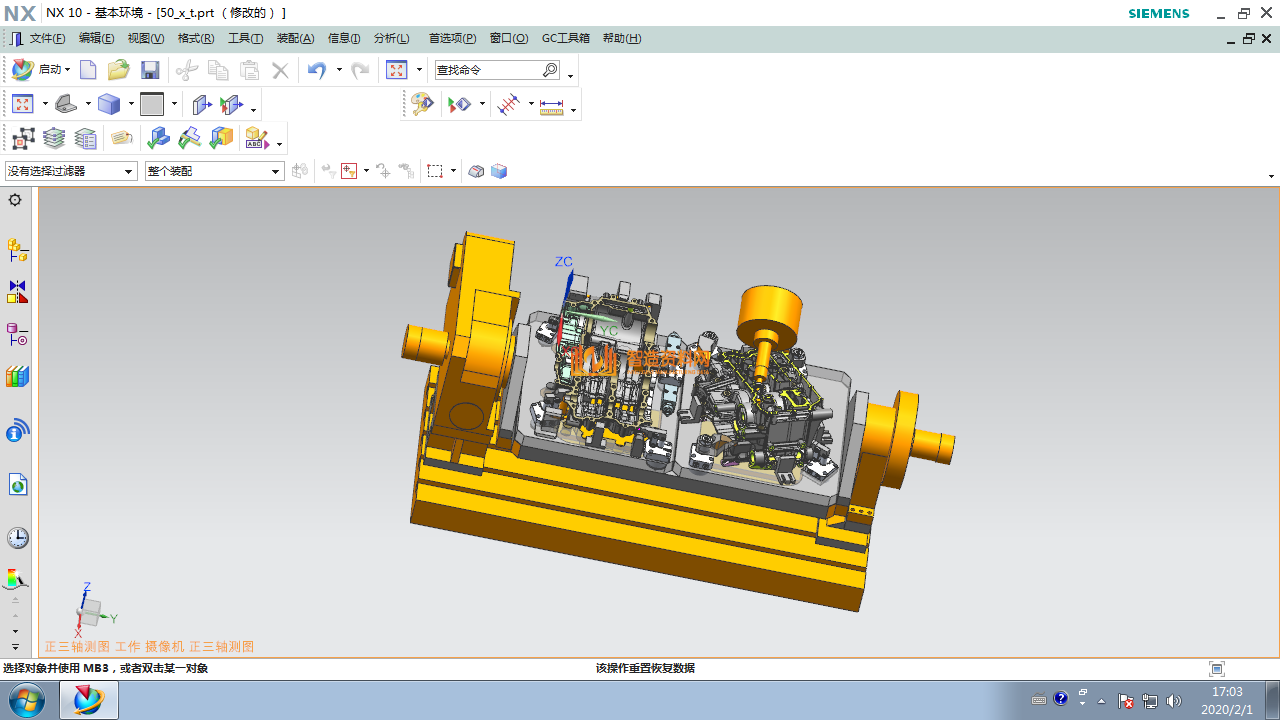Open the Reuse Library books icon
The height and width of the screenshot is (720, 1280).
[x=17, y=377]
